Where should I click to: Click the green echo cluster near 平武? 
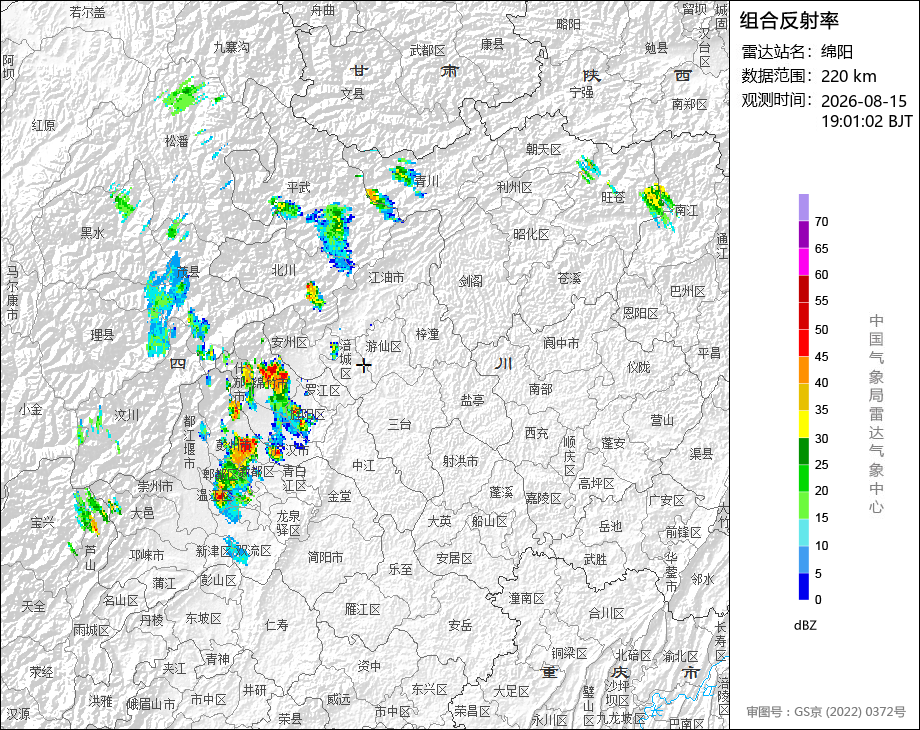(x=335, y=235)
